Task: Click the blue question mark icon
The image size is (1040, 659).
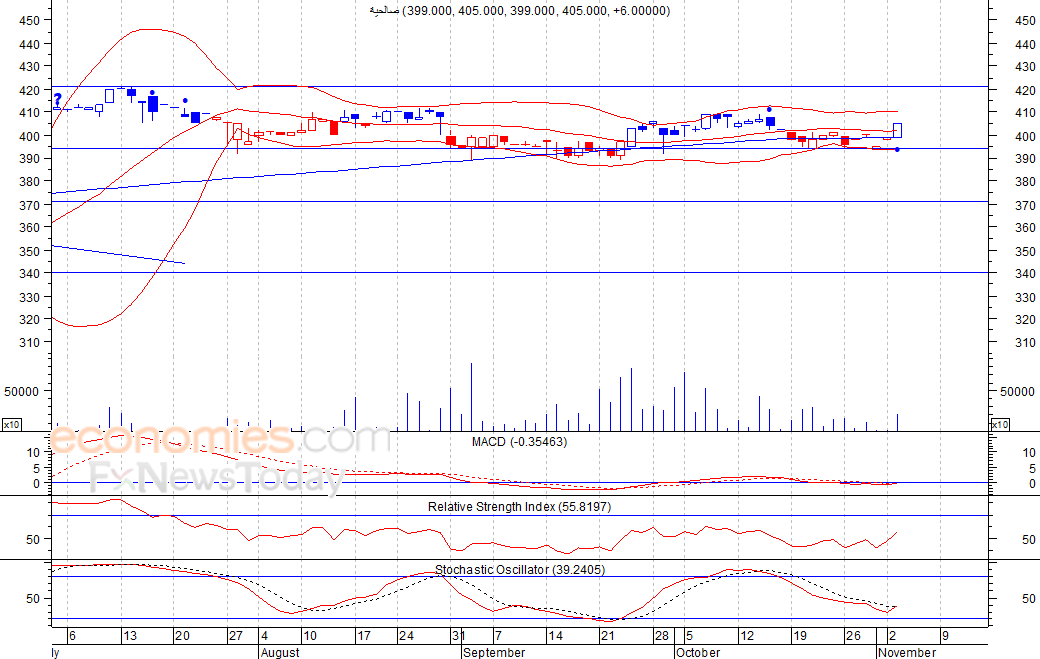Action: click(x=58, y=100)
